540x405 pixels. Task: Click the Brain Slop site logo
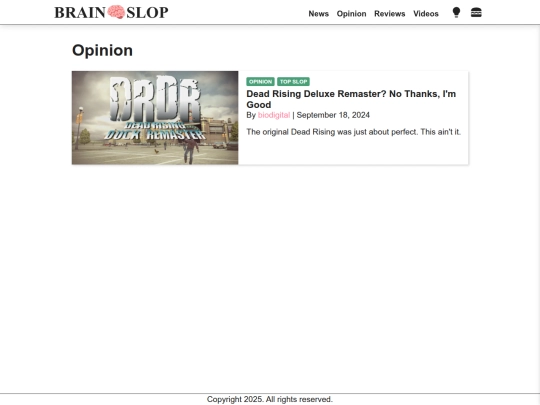111,12
